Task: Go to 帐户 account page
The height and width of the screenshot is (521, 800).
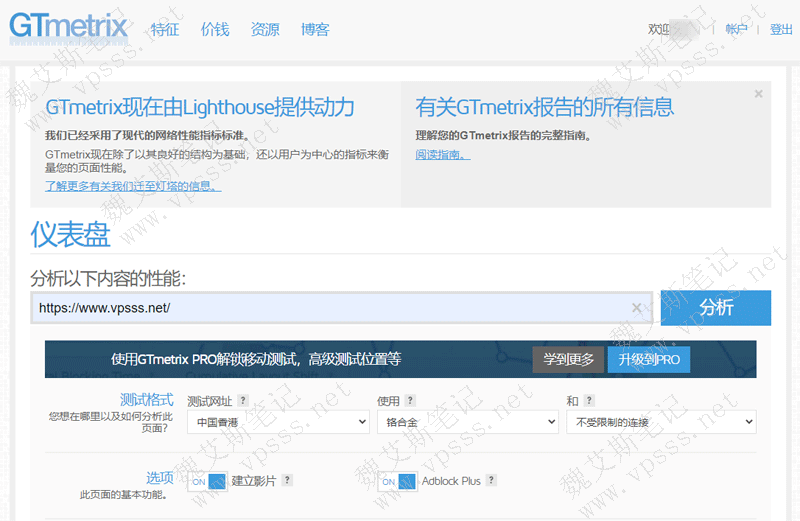Action: (736, 30)
